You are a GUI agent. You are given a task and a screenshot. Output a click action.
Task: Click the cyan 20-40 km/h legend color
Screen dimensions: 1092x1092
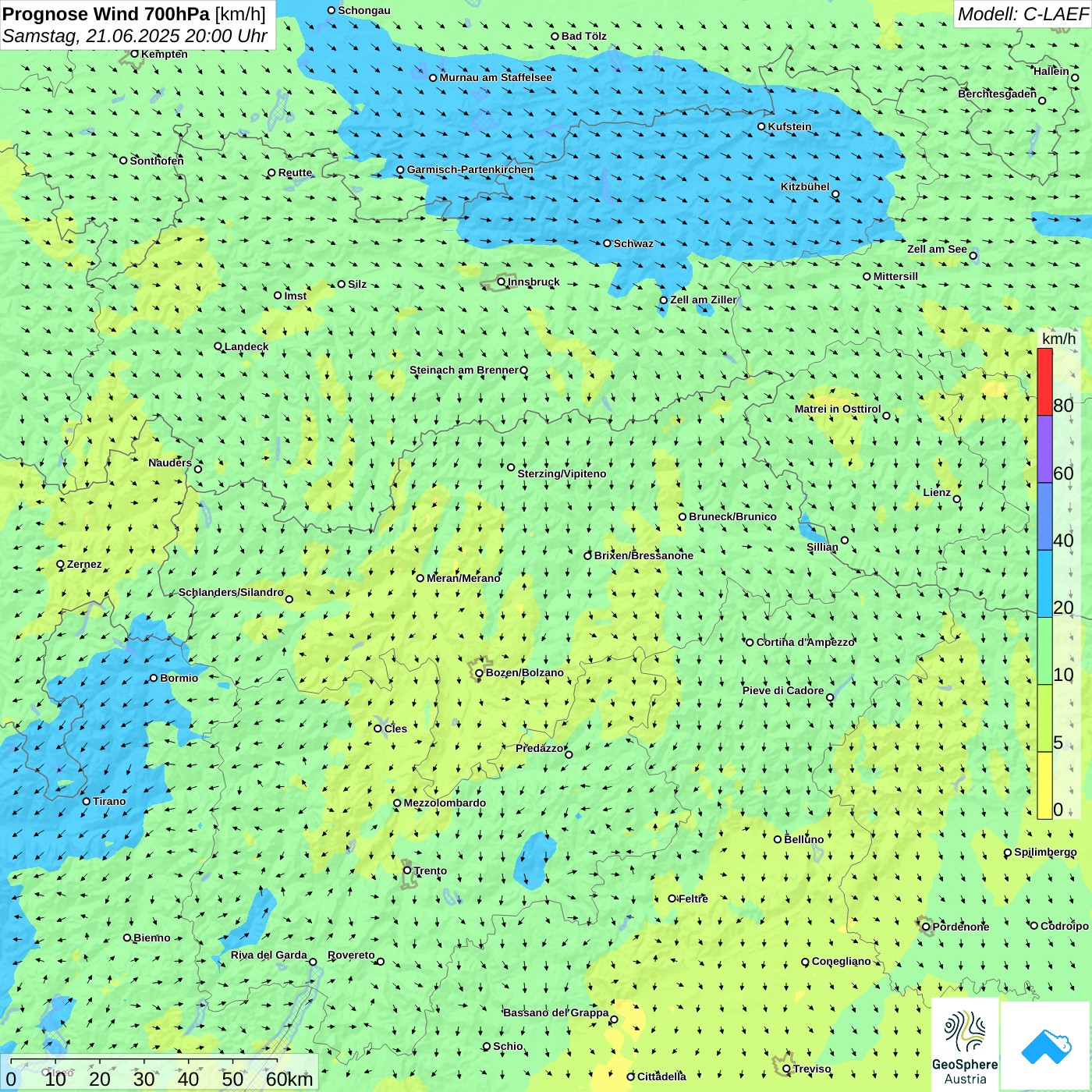1044,584
